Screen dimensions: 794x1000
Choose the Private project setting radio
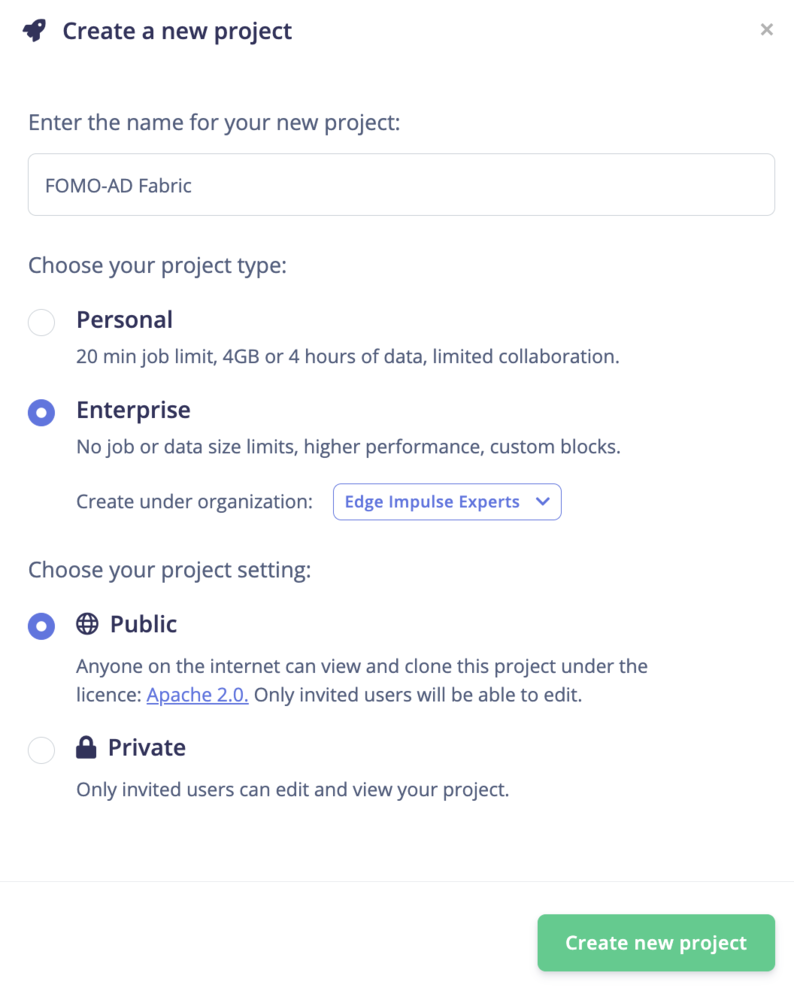41,749
